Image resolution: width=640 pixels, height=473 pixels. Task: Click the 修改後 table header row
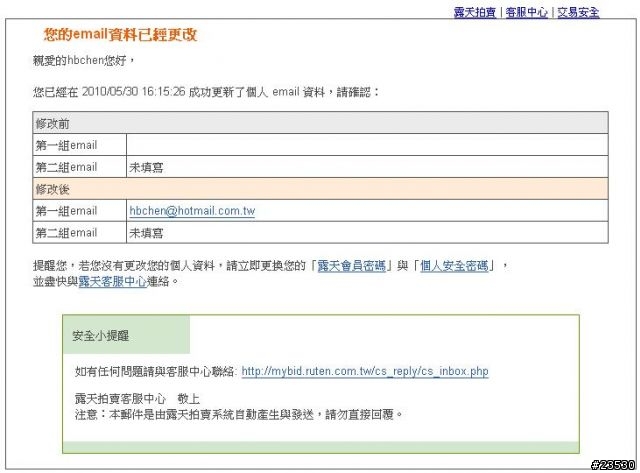pos(320,189)
